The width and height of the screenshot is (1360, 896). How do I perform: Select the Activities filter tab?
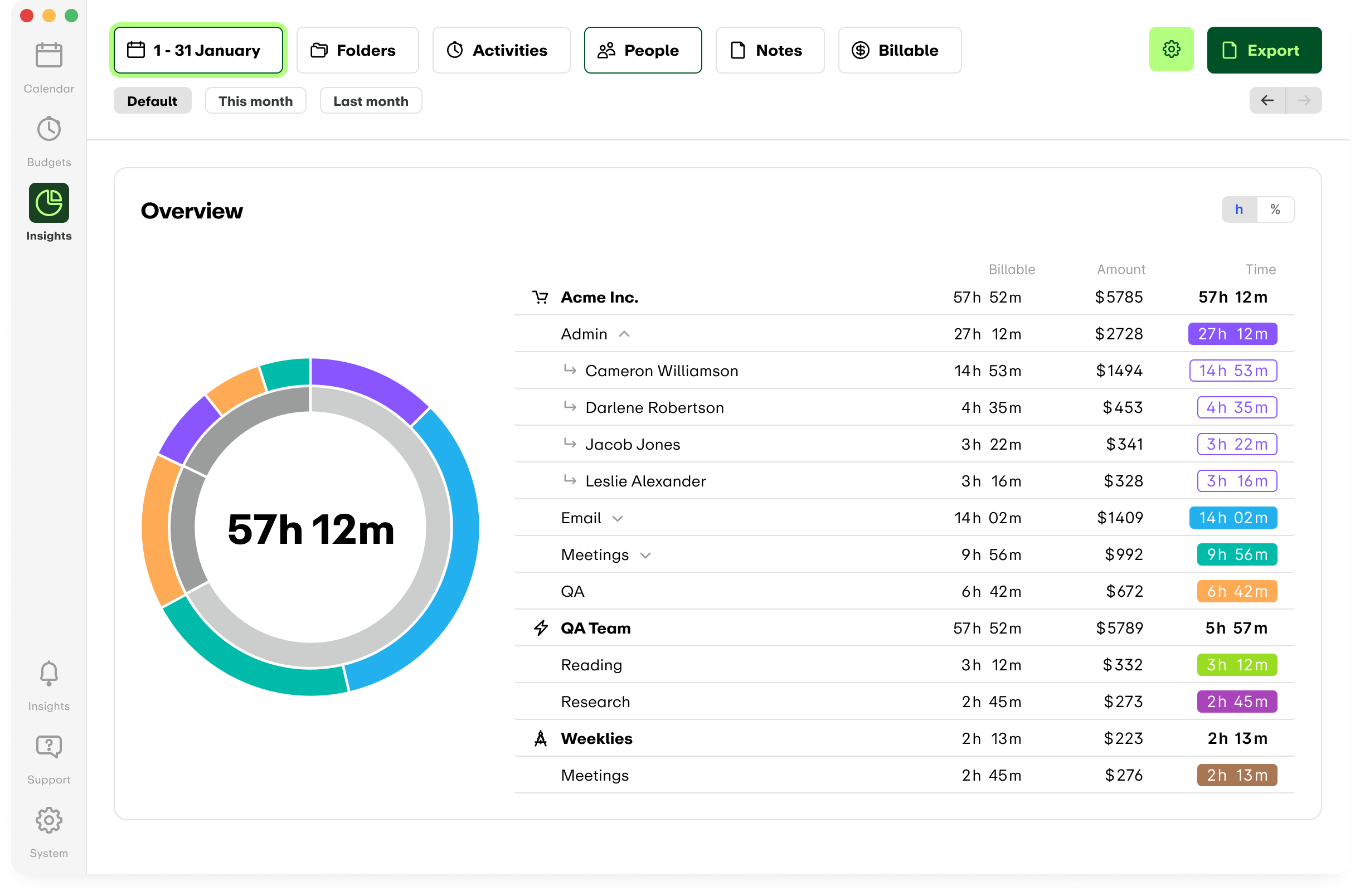pyautogui.click(x=501, y=50)
